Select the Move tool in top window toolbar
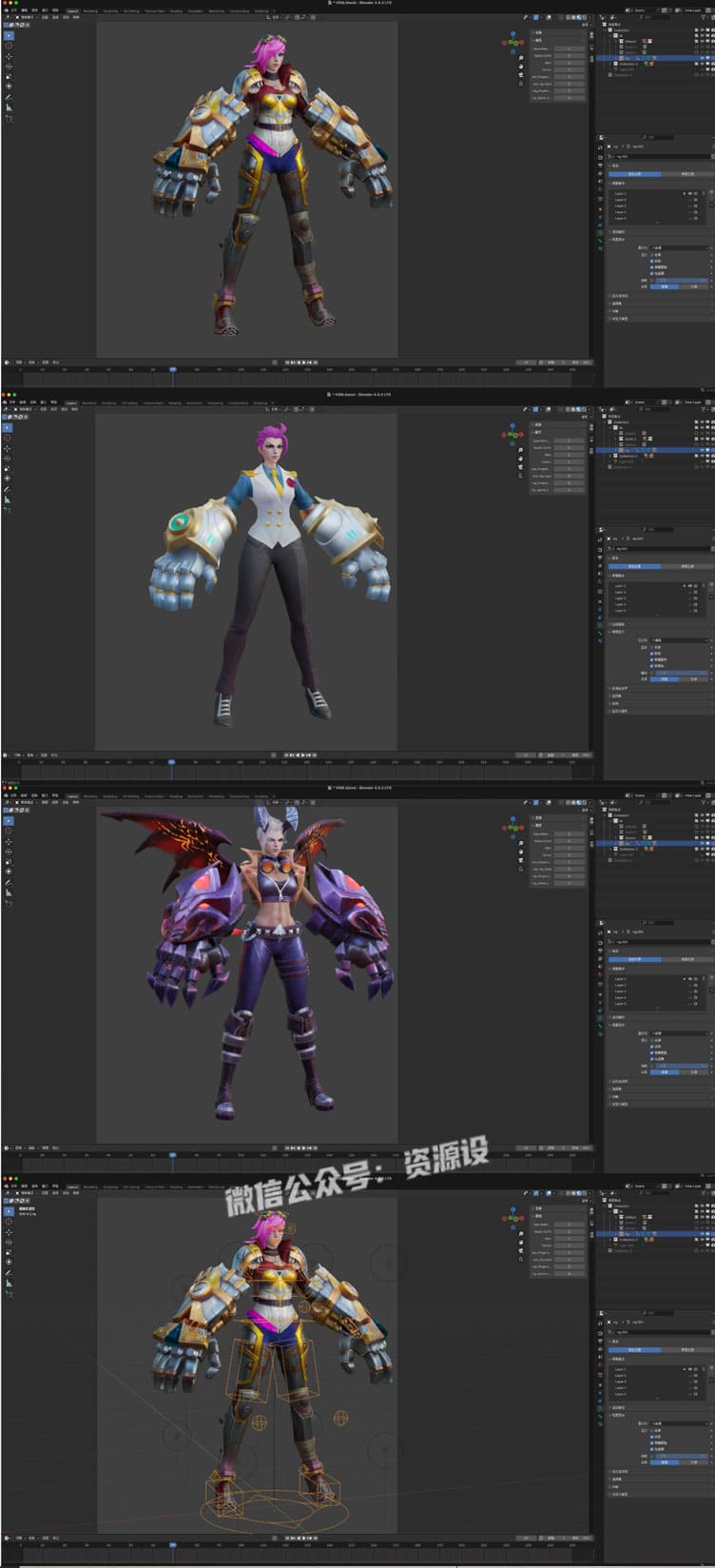The width and height of the screenshot is (715, 1568). point(9,56)
